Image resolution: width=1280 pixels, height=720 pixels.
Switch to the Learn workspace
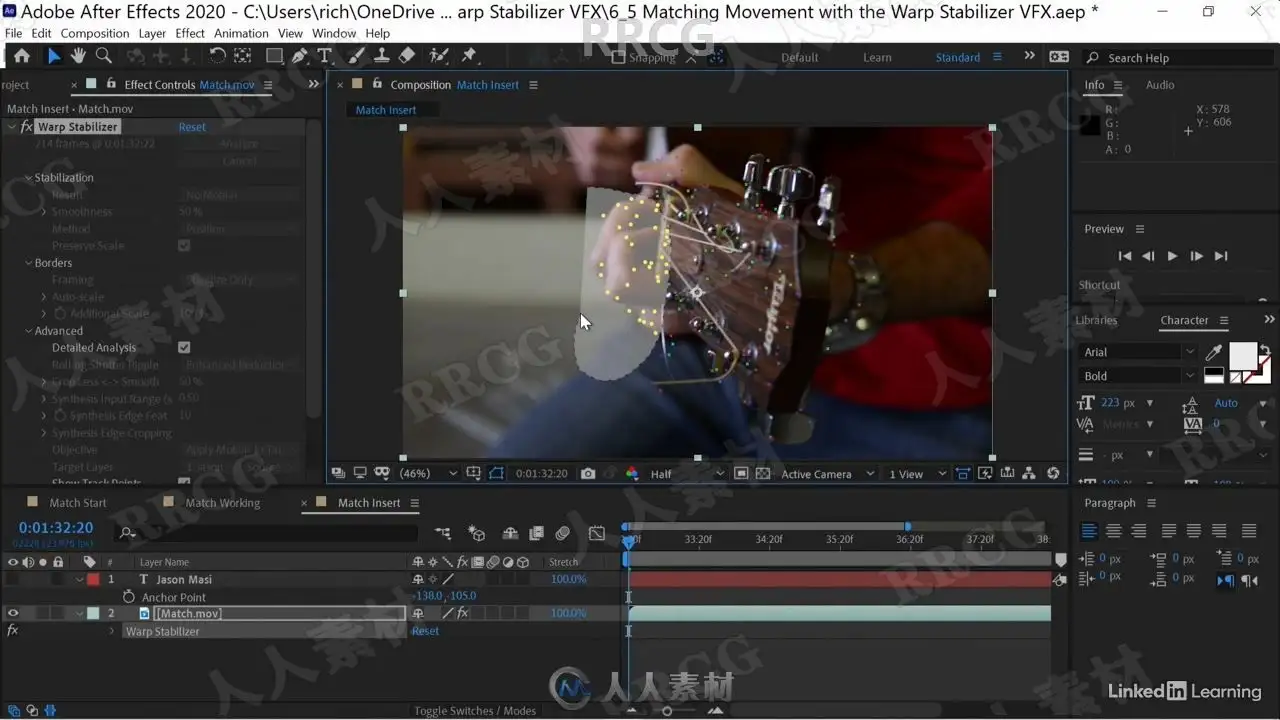877,57
